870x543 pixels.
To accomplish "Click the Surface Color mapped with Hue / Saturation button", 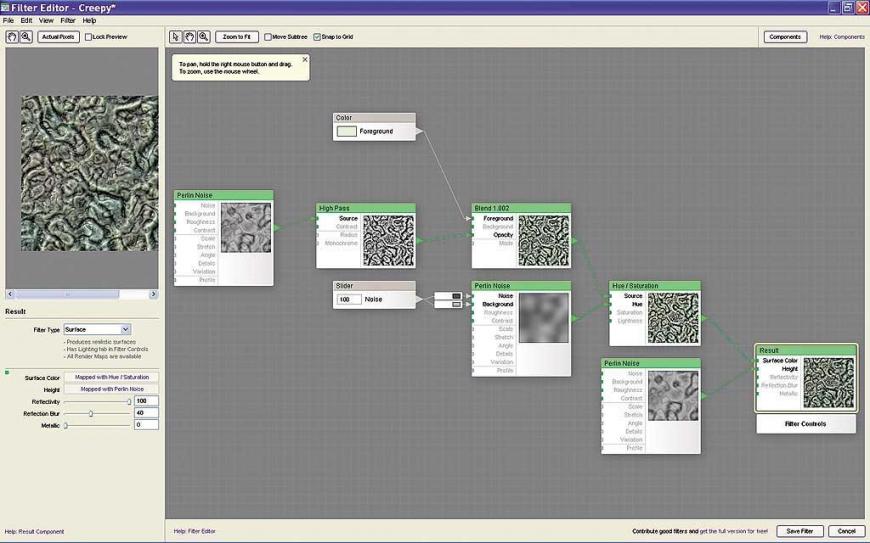I will [112, 377].
